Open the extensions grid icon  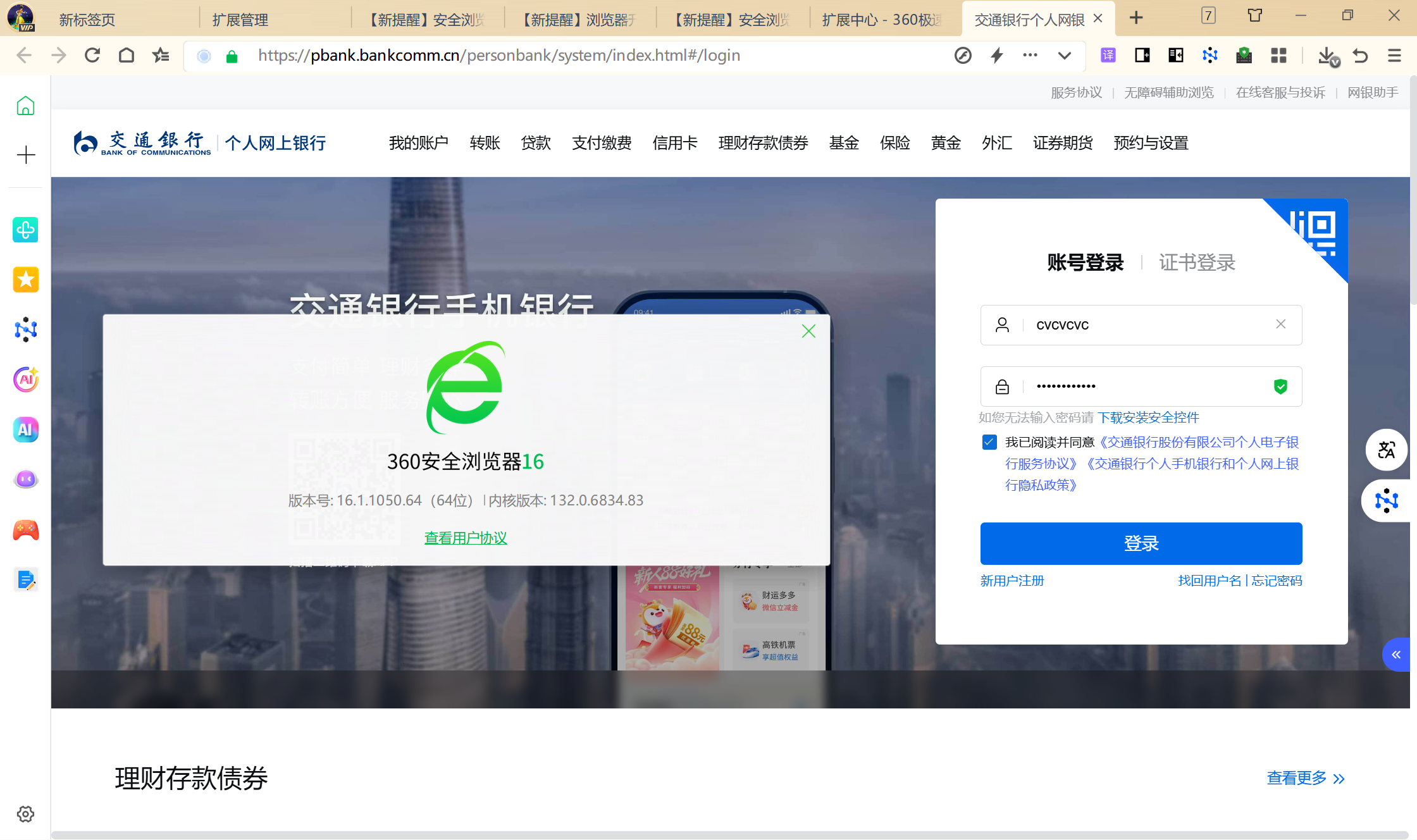(x=1278, y=56)
